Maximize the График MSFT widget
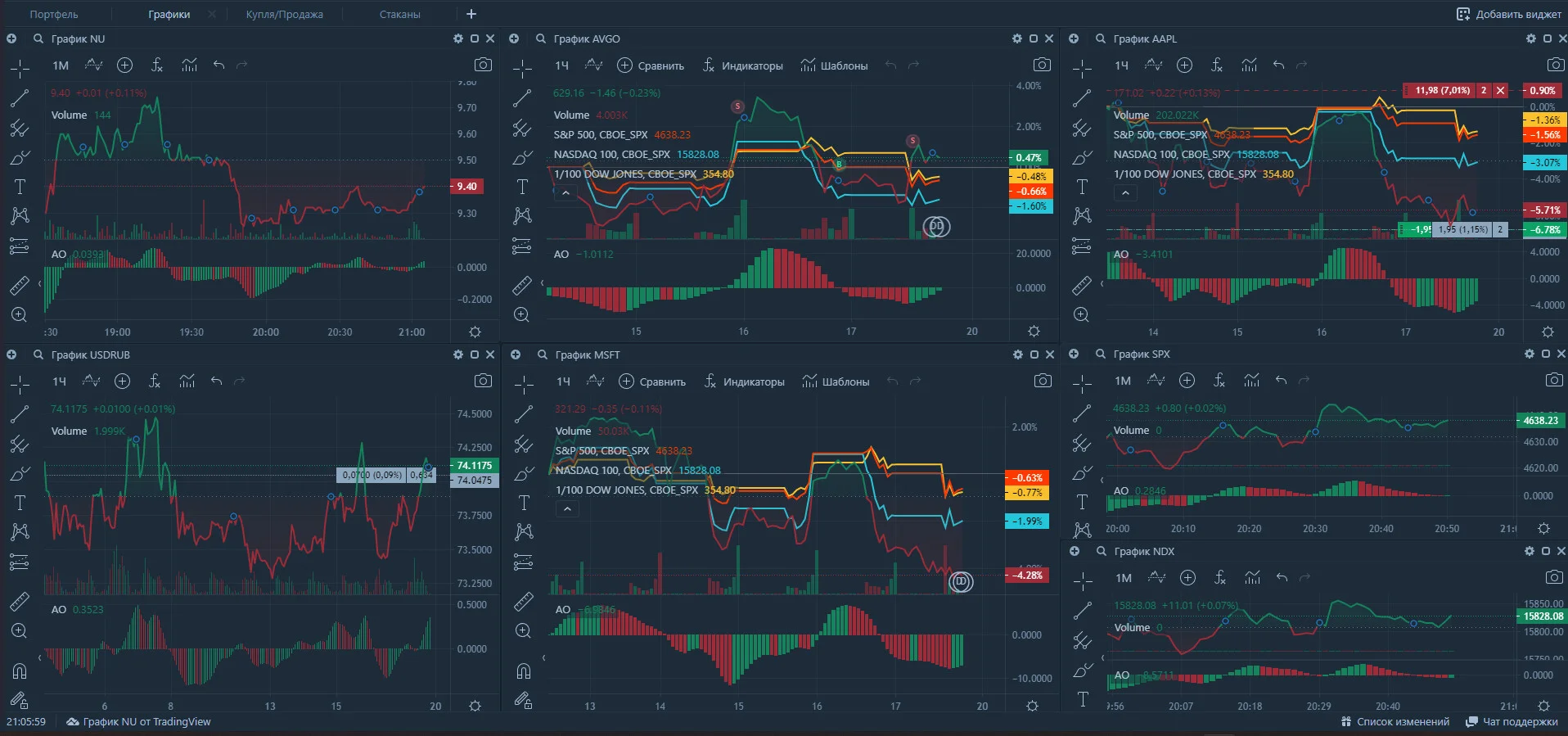 pos(1034,354)
